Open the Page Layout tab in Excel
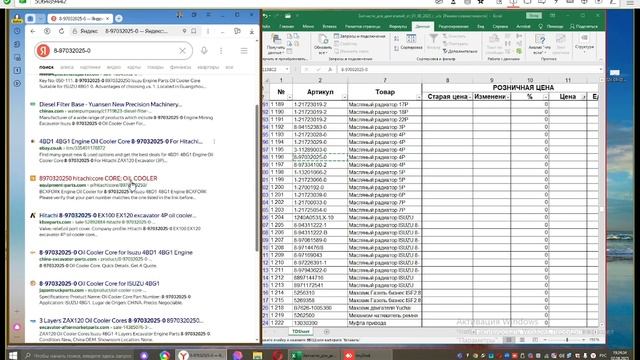640x360 pixels. [363, 27]
